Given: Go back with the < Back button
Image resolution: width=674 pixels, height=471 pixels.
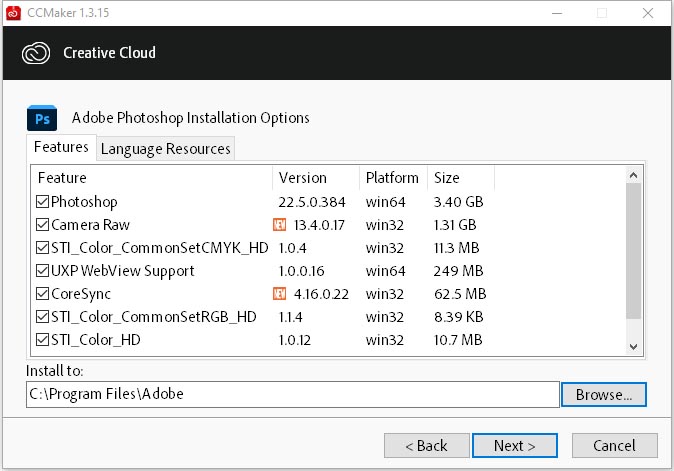Looking at the screenshot, I should (x=426, y=446).
